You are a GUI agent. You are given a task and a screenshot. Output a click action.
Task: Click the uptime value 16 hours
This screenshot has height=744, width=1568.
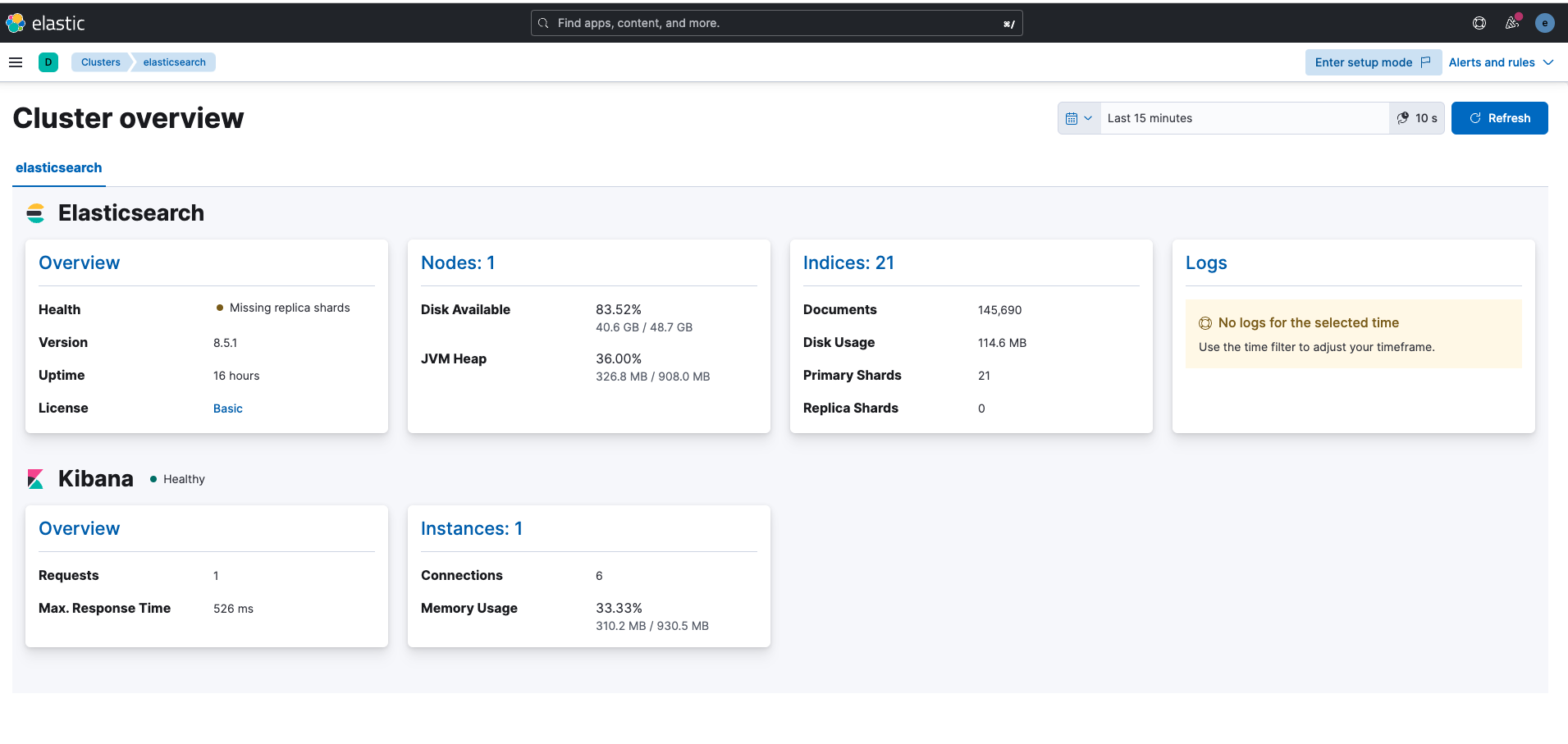236,376
